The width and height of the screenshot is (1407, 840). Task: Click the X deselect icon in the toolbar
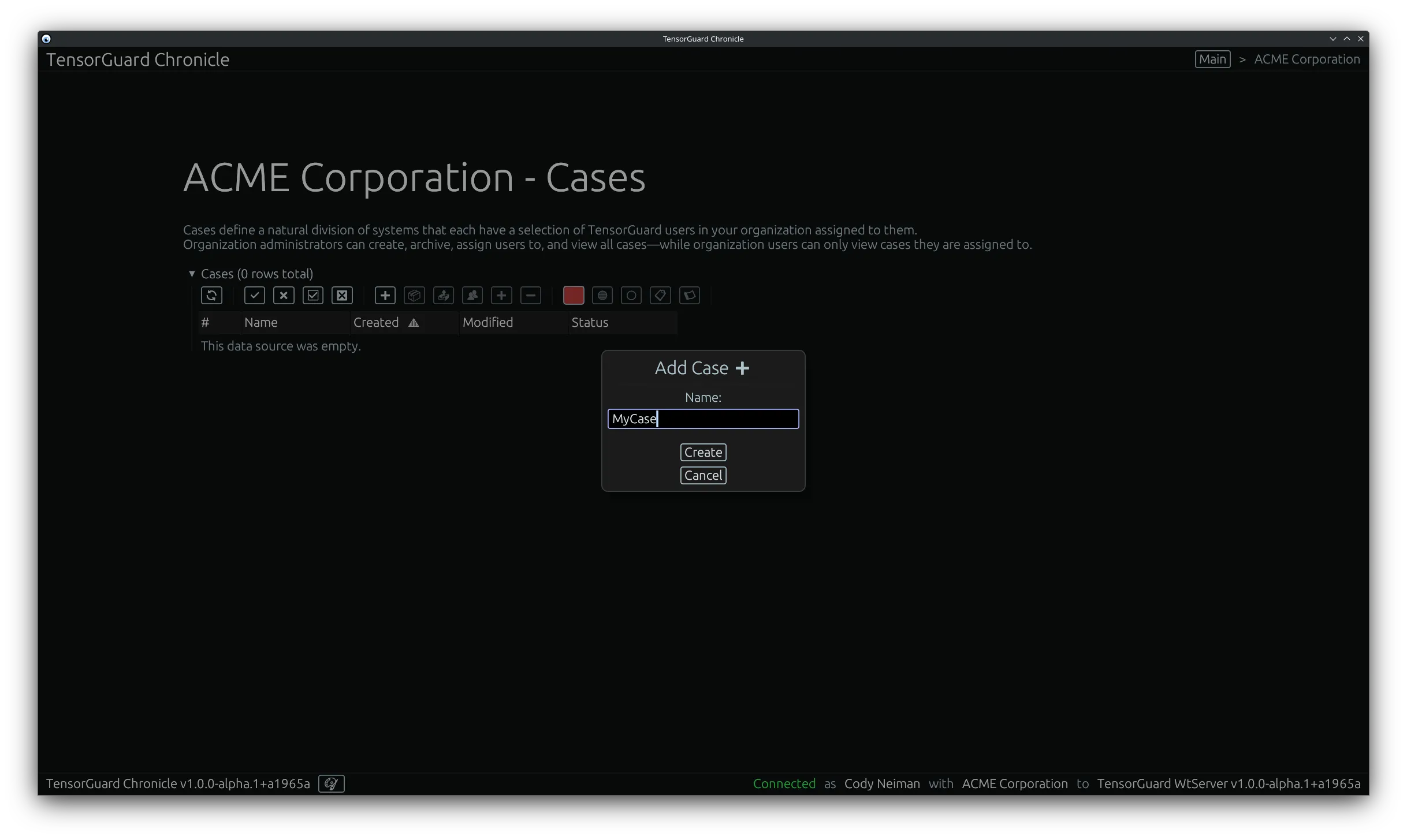pos(284,295)
